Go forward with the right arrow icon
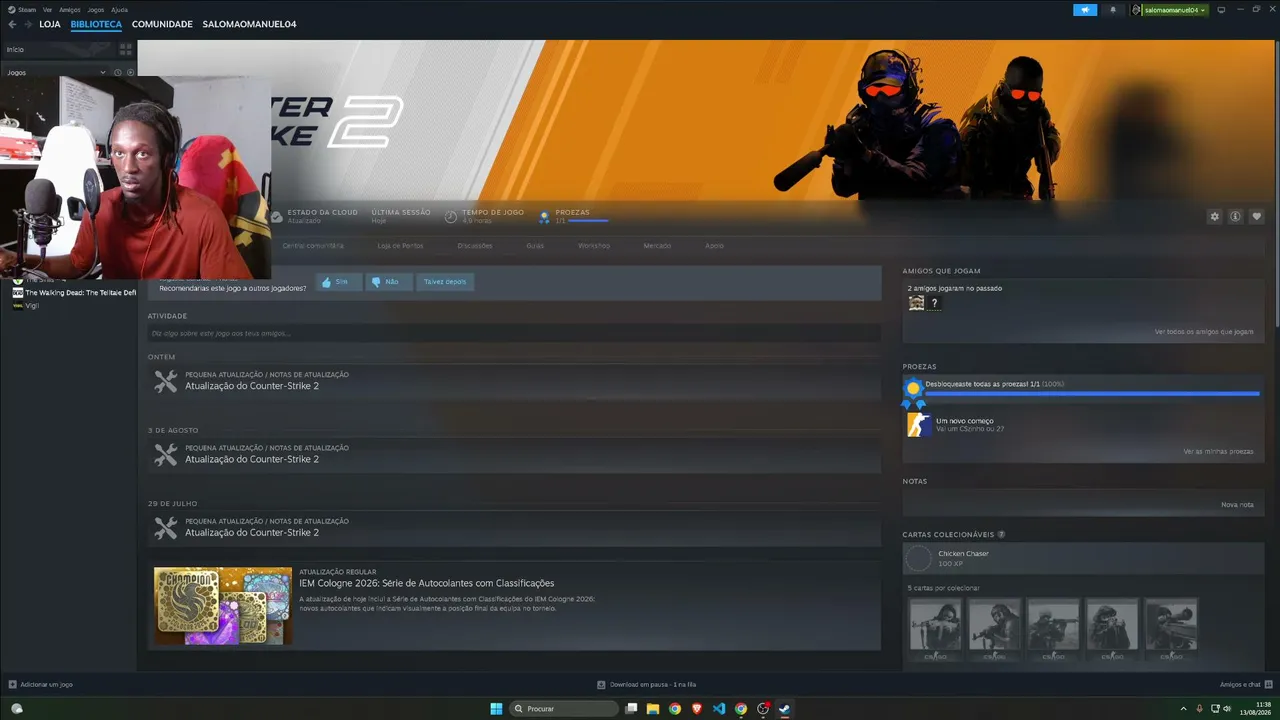This screenshot has height=720, width=1280. tap(27, 24)
